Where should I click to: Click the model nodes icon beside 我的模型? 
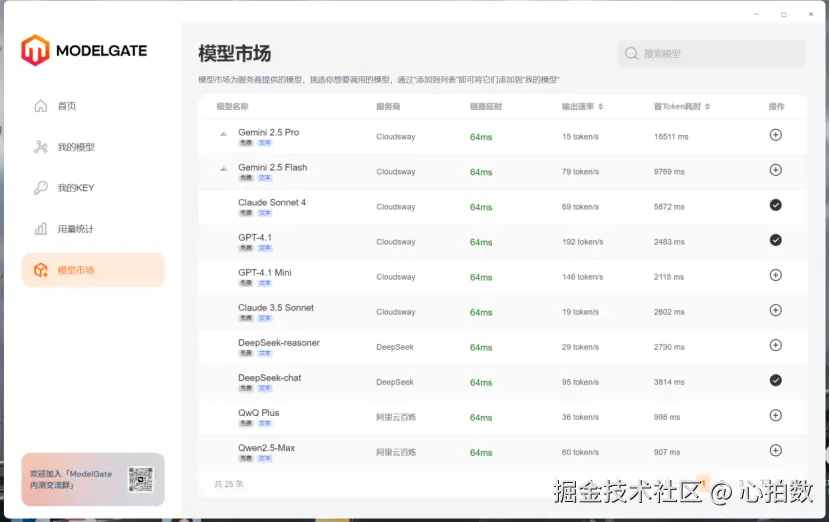click(x=41, y=147)
